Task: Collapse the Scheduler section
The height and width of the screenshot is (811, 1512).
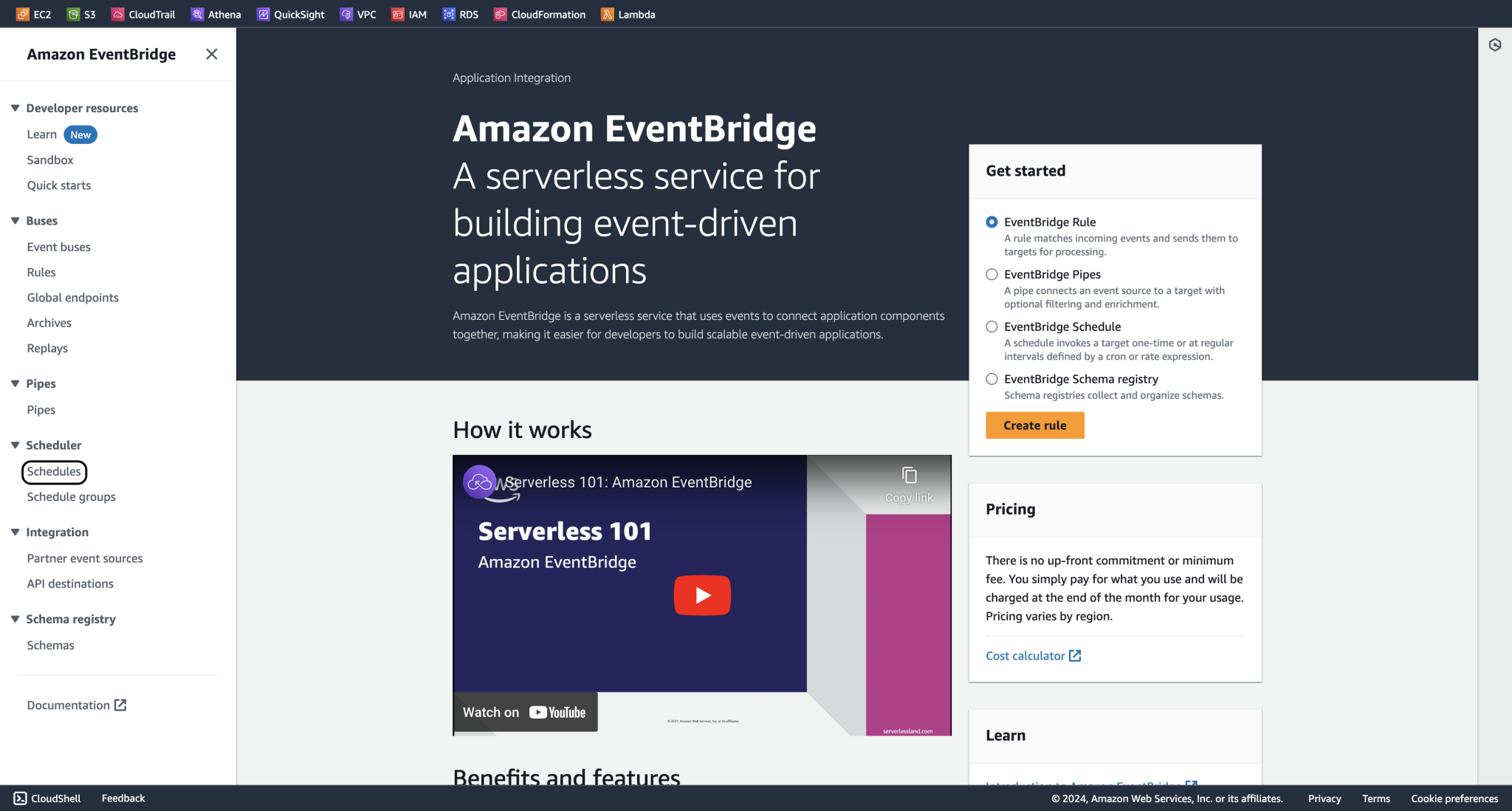Action: tap(15, 445)
